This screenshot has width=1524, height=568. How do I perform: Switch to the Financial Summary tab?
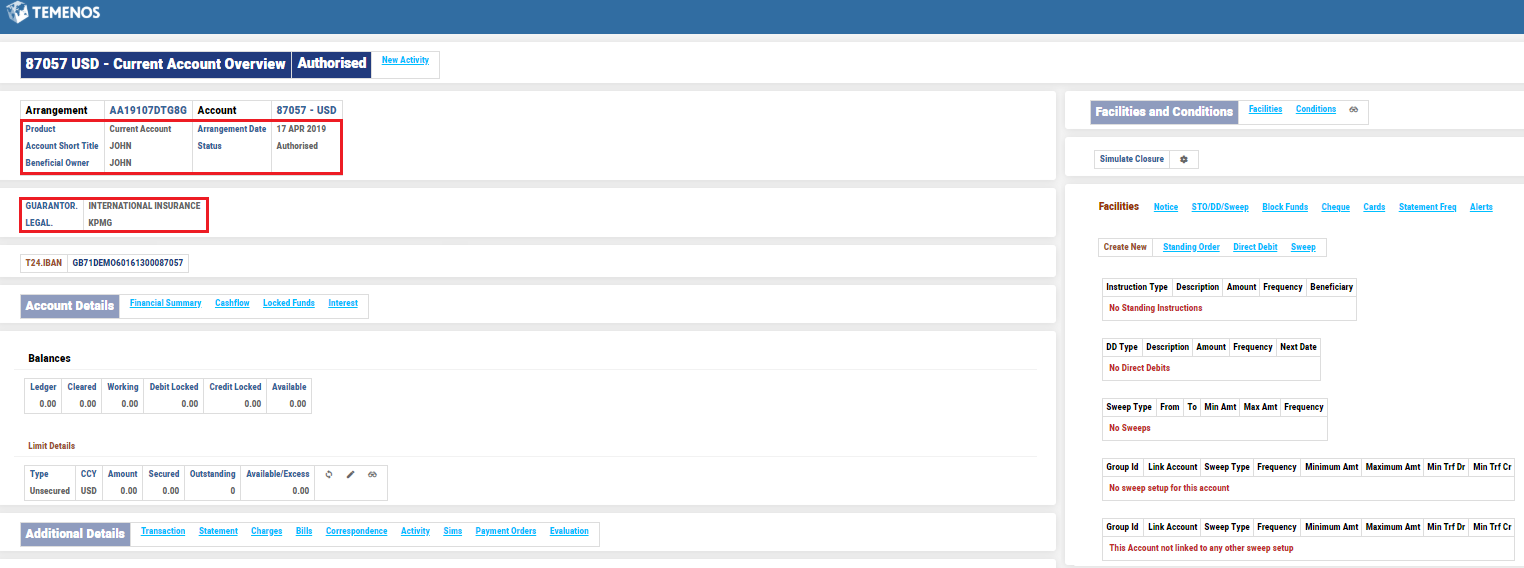pyautogui.click(x=165, y=303)
